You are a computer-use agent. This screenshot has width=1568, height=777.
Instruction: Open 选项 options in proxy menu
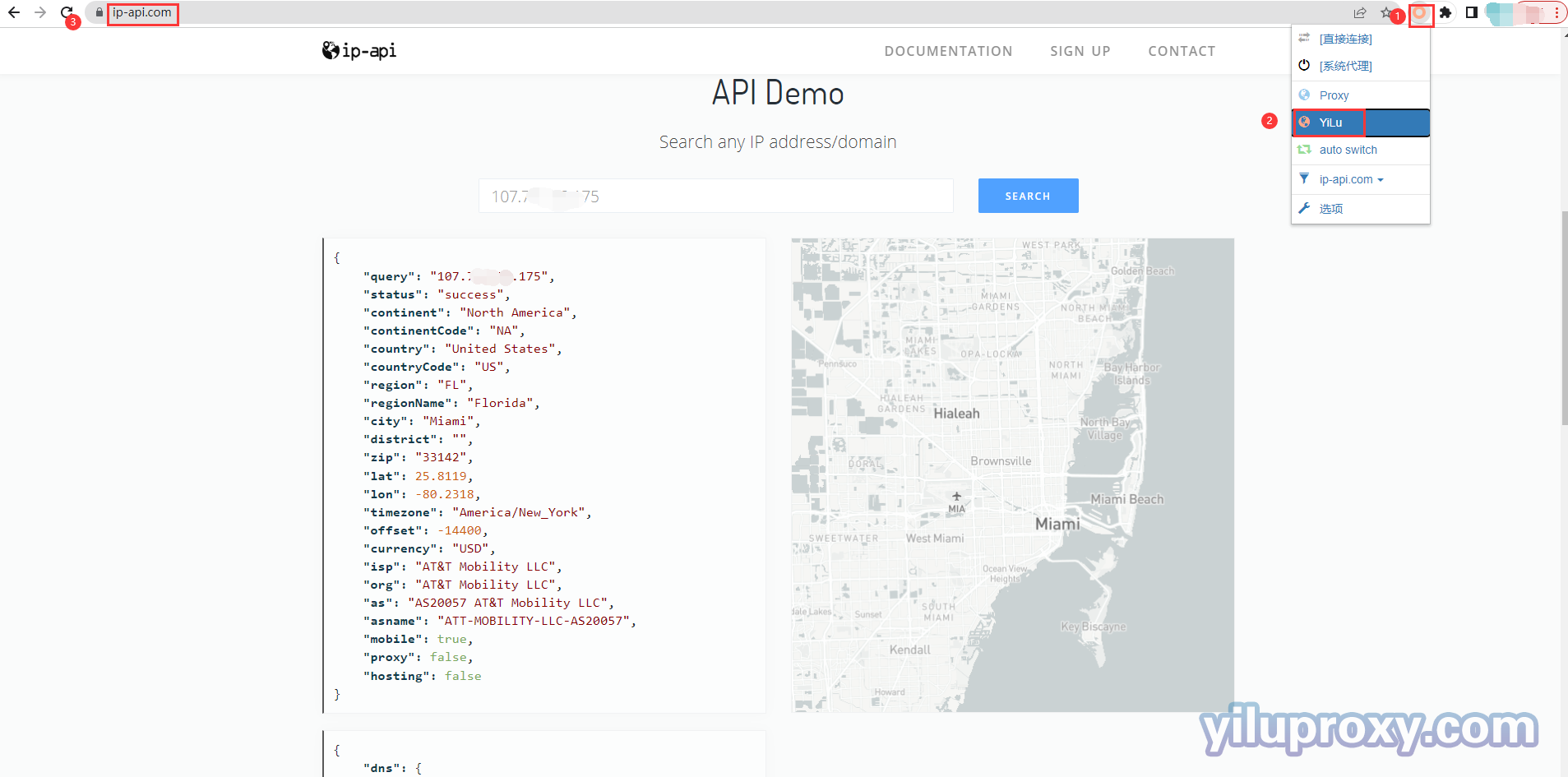[1361, 209]
